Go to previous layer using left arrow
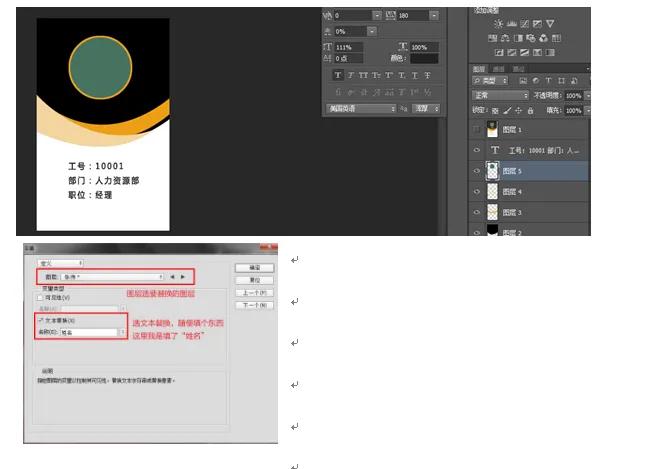The image size is (646, 469). (172, 276)
